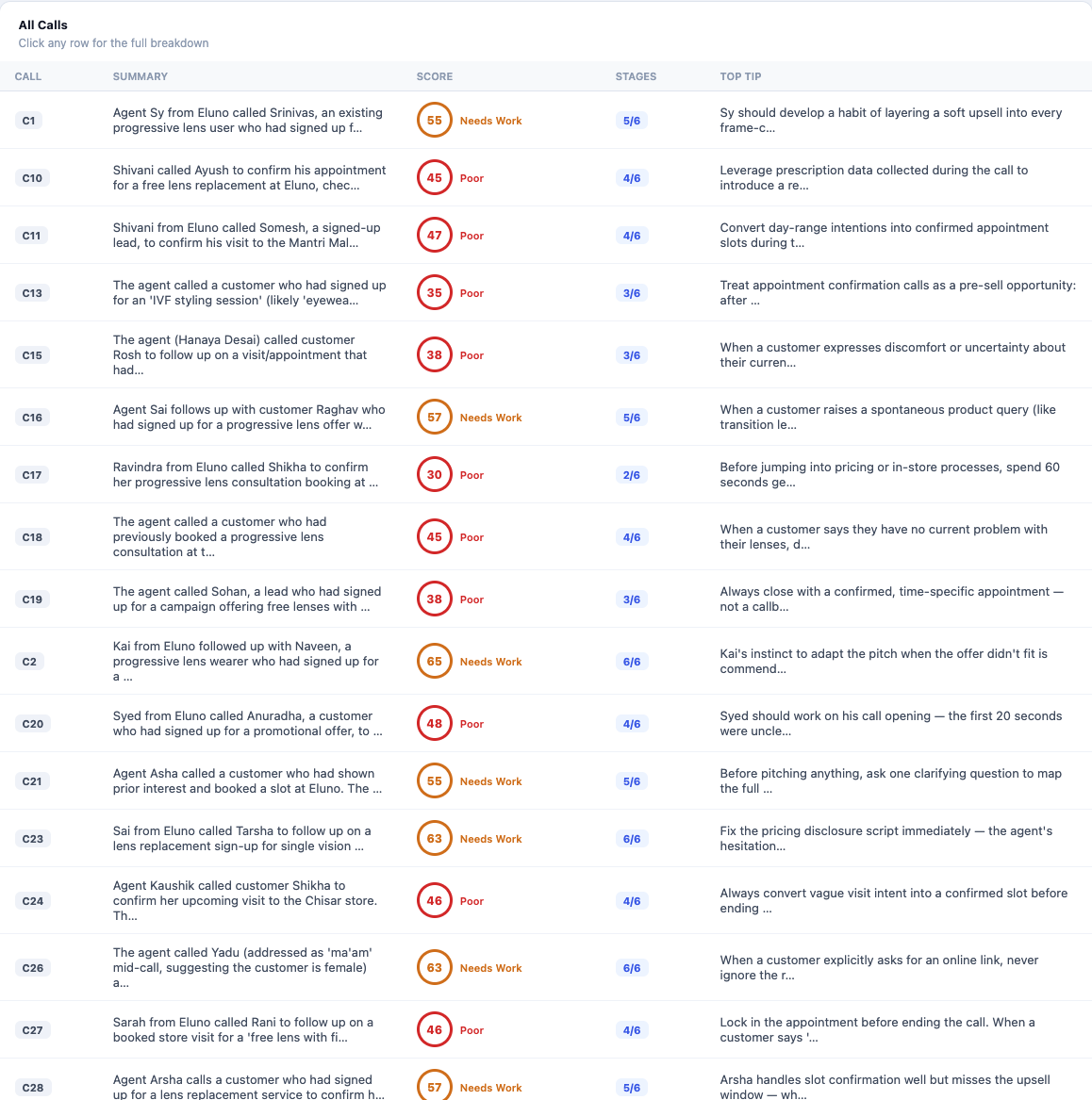1092x1100 pixels.
Task: Select the orange 65 score badge for C2
Action: 434,661
